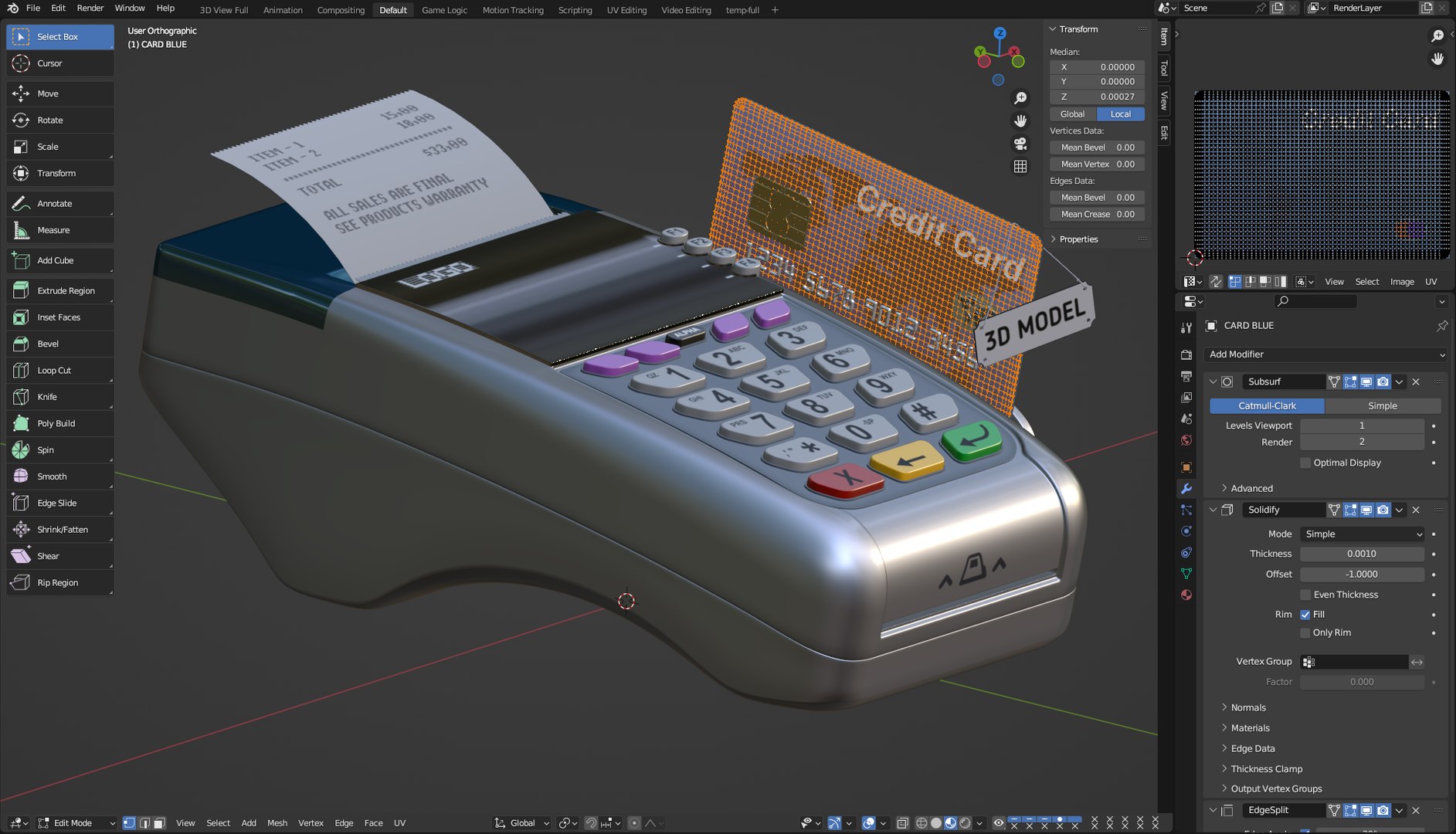Viewport: 1456px width, 834px height.
Task: Switch to the Scripting workspace tab
Action: (575, 10)
